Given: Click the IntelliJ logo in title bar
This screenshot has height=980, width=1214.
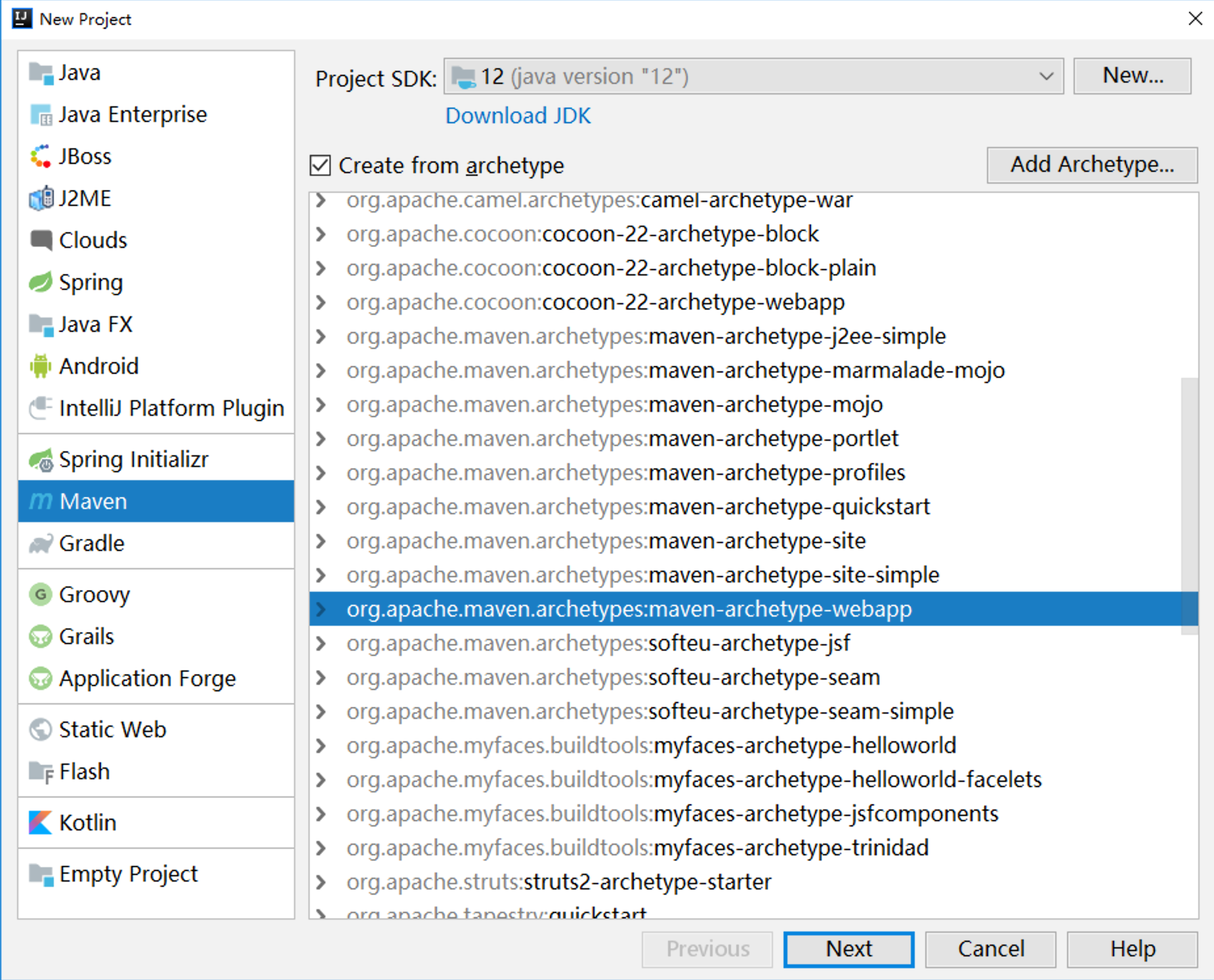Looking at the screenshot, I should (x=22, y=18).
